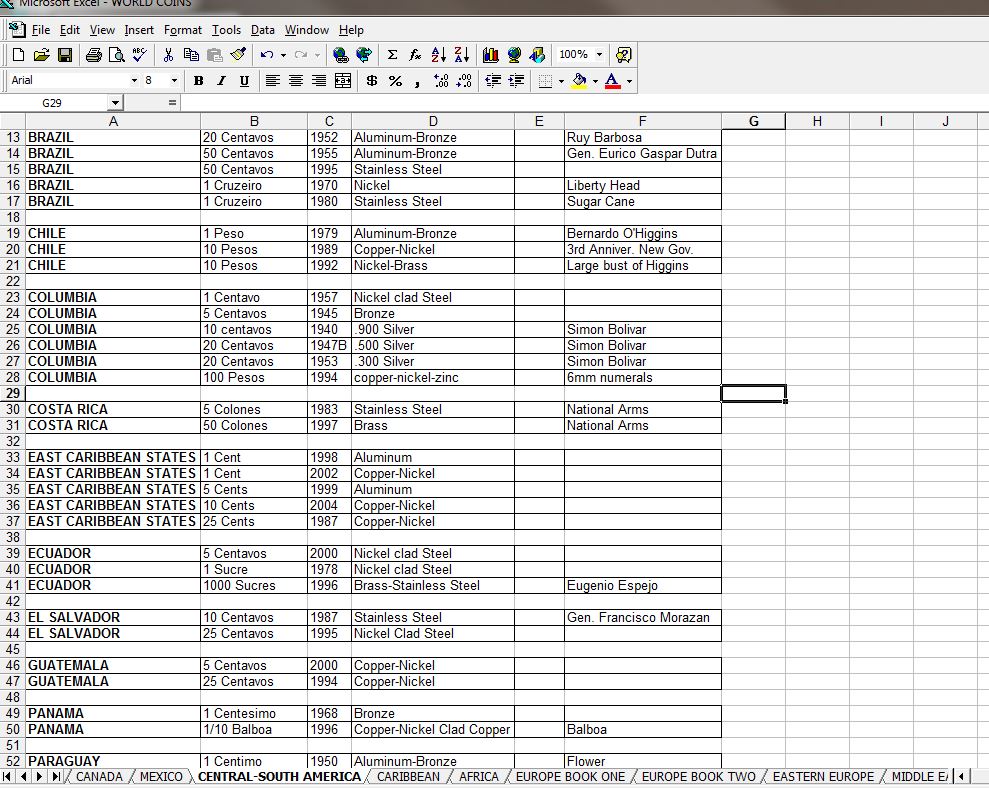Click the New workbook icon
The image size is (989, 788).
pyautogui.click(x=18, y=55)
